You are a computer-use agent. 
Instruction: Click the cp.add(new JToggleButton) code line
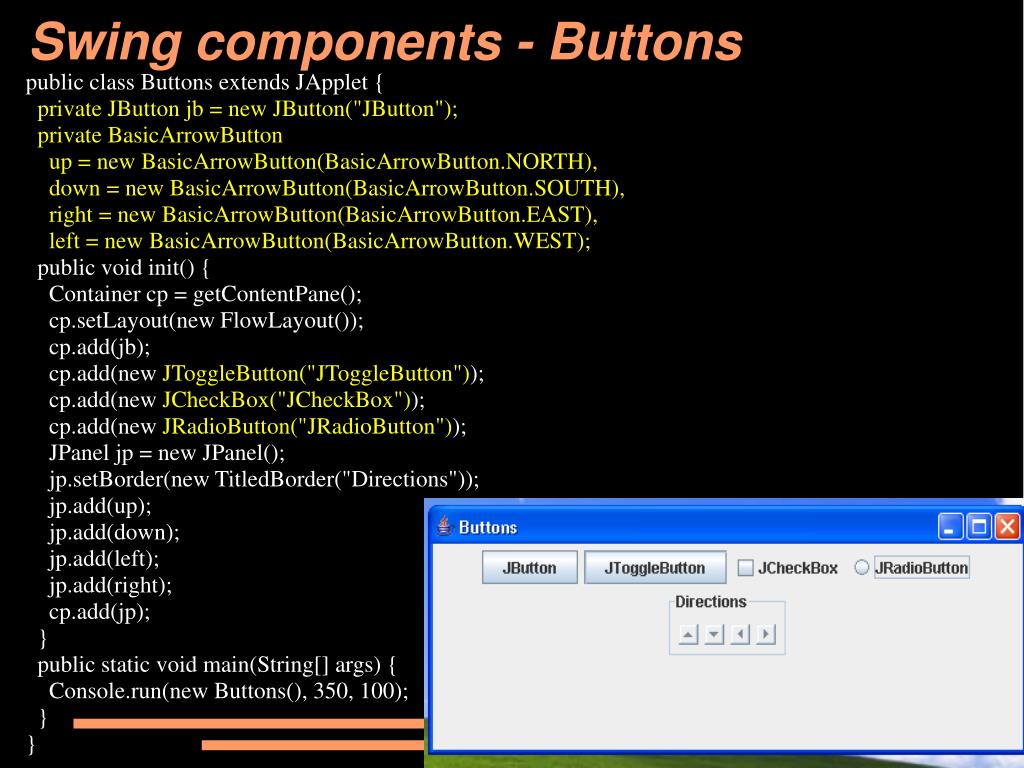(x=266, y=374)
